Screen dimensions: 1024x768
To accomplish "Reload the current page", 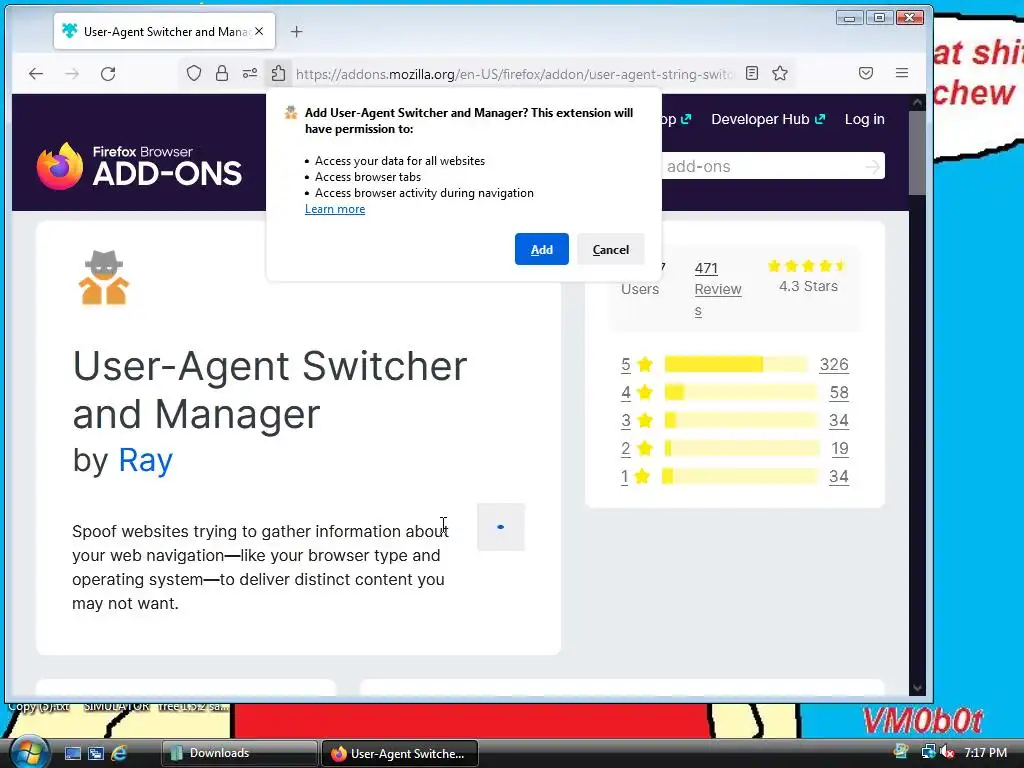I will click(108, 74).
